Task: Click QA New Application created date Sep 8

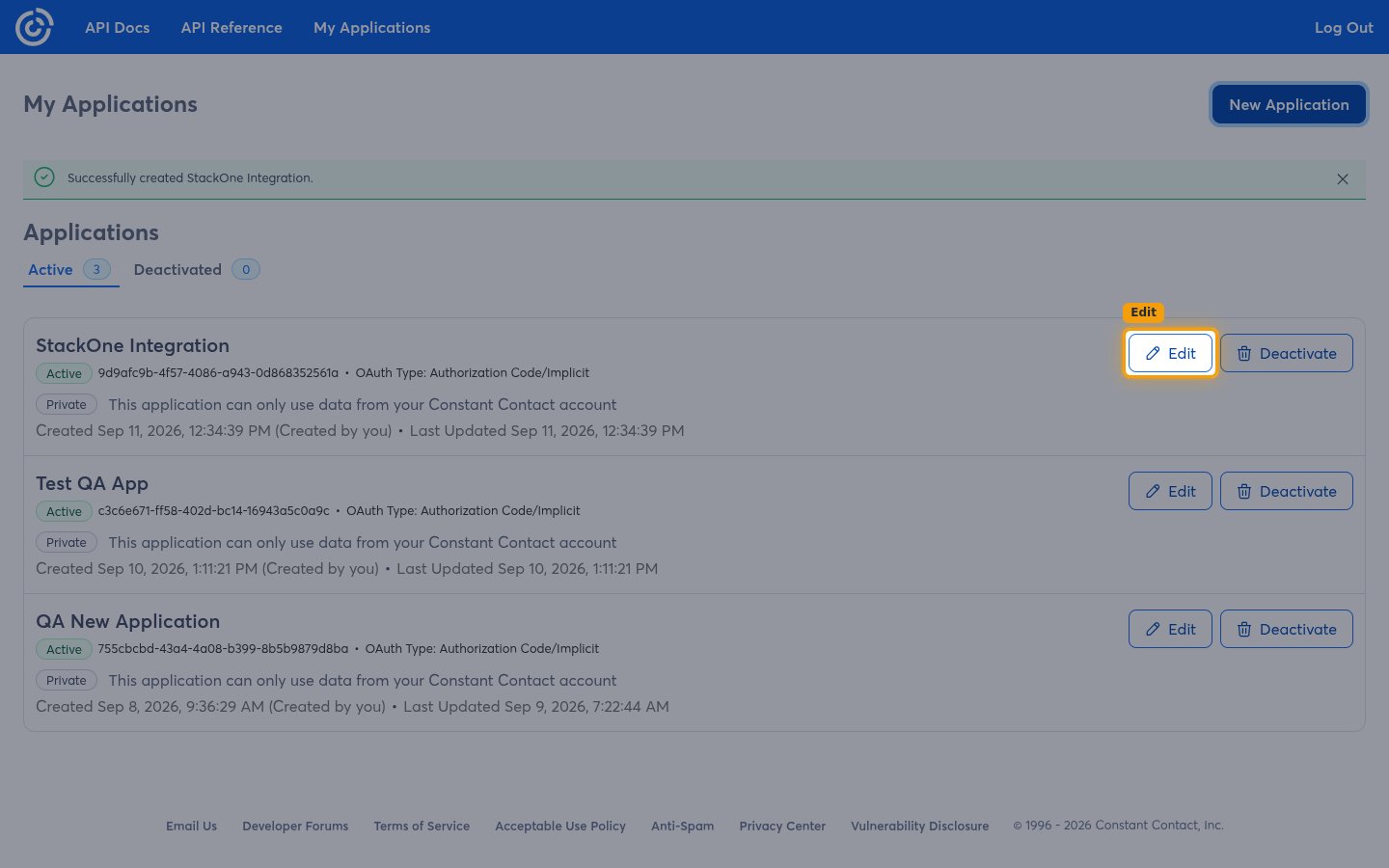Action: click(210, 706)
